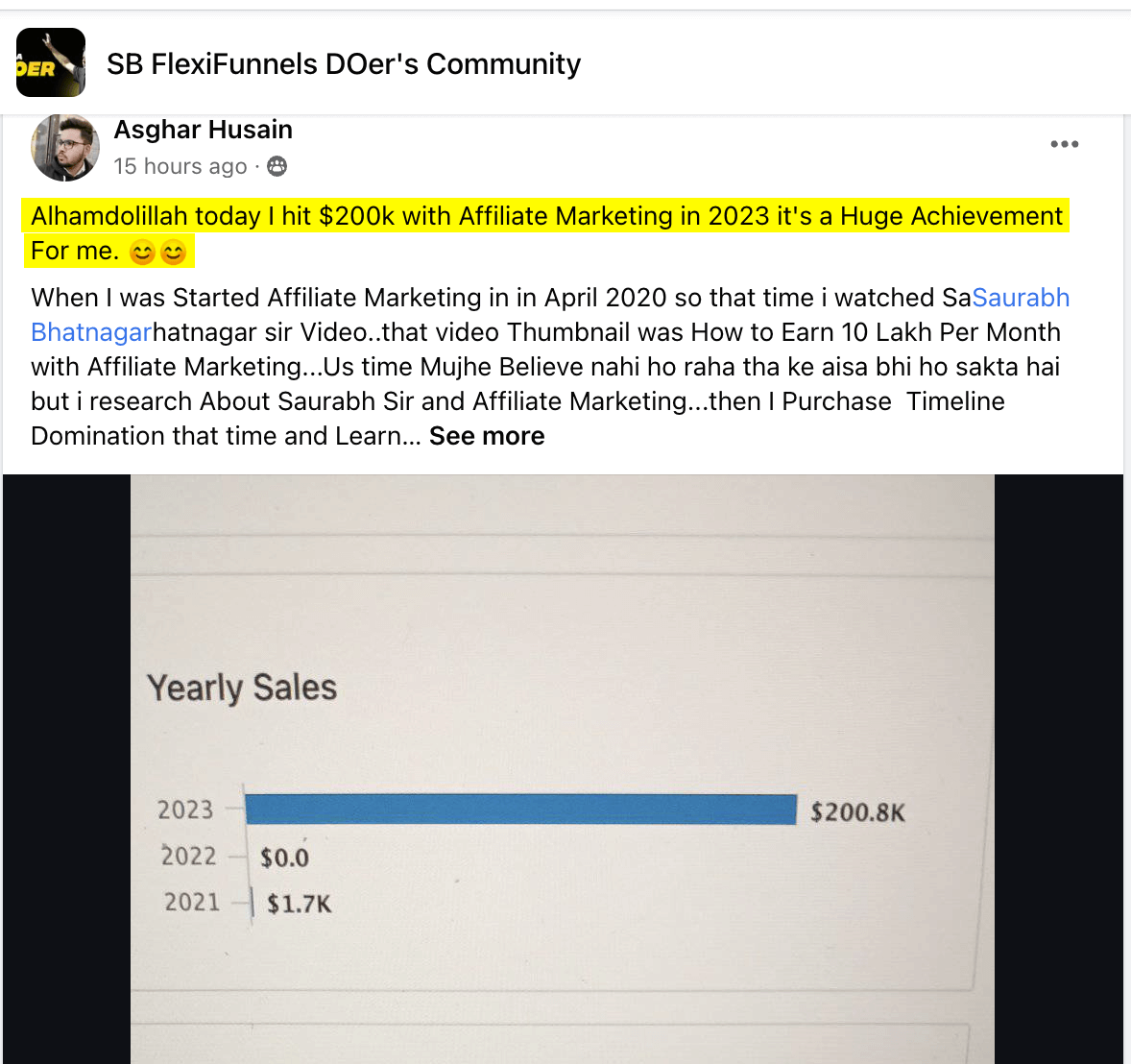Open Saurabh Bhatnagar's tagged profile link

[1021, 298]
